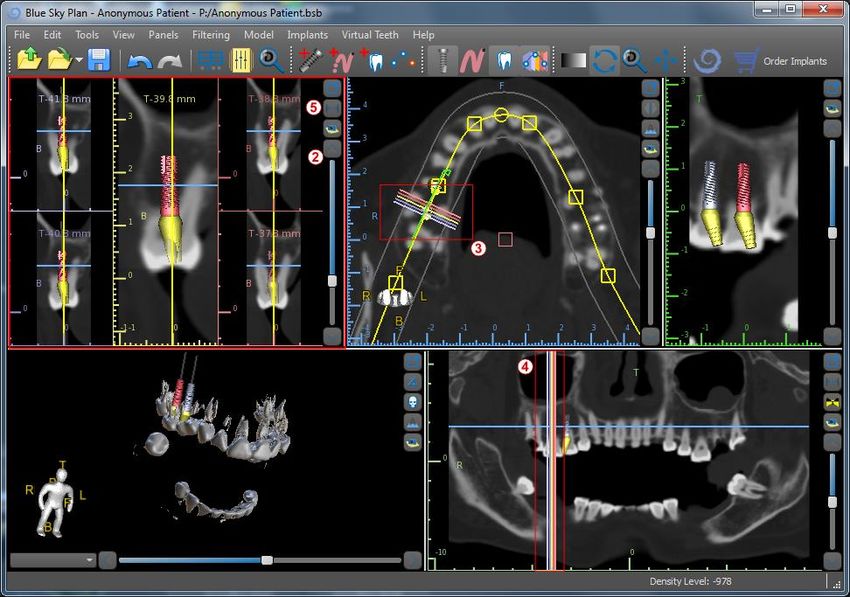Toggle jaw model icon in tangential view sidebar
Viewport: 850px width, 597px height.
832,108
